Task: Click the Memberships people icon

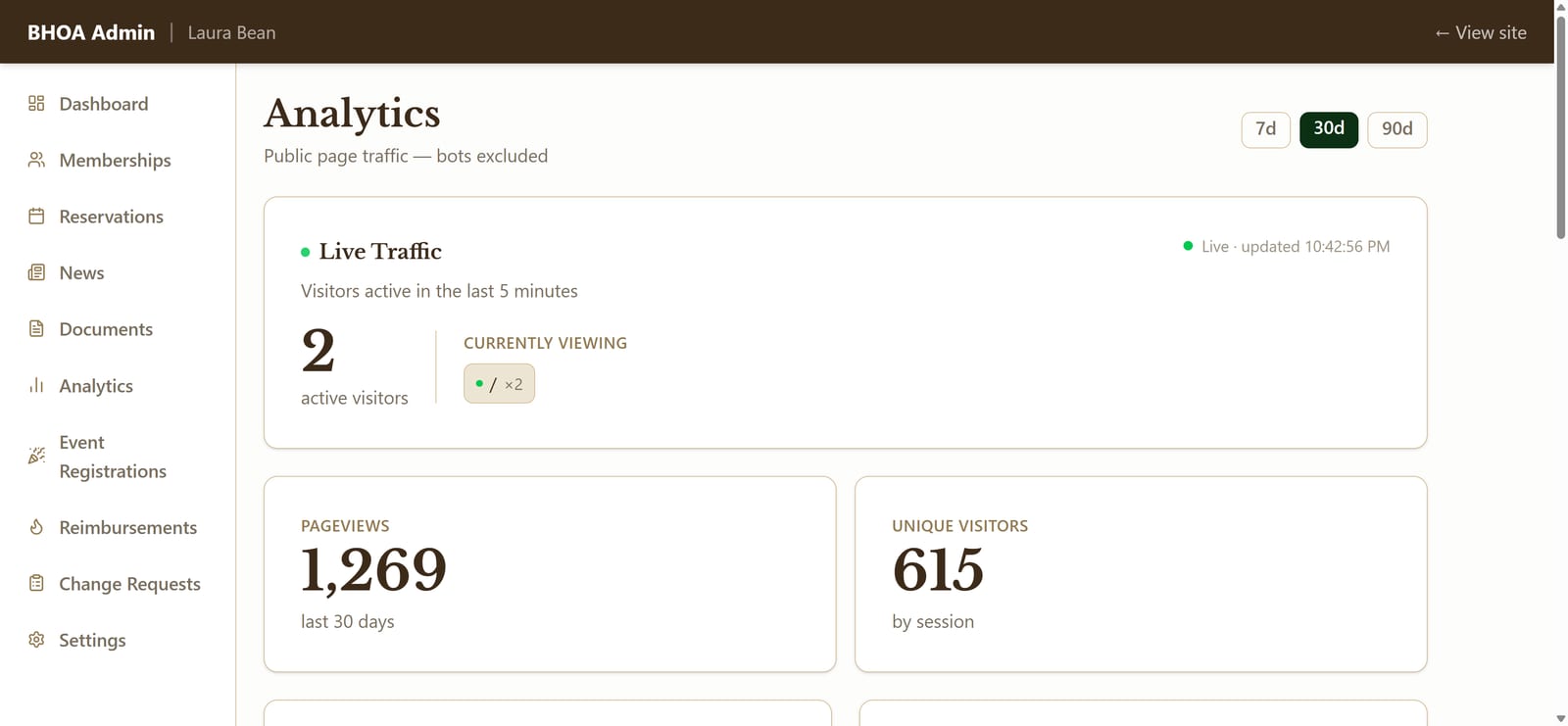Action: point(36,160)
